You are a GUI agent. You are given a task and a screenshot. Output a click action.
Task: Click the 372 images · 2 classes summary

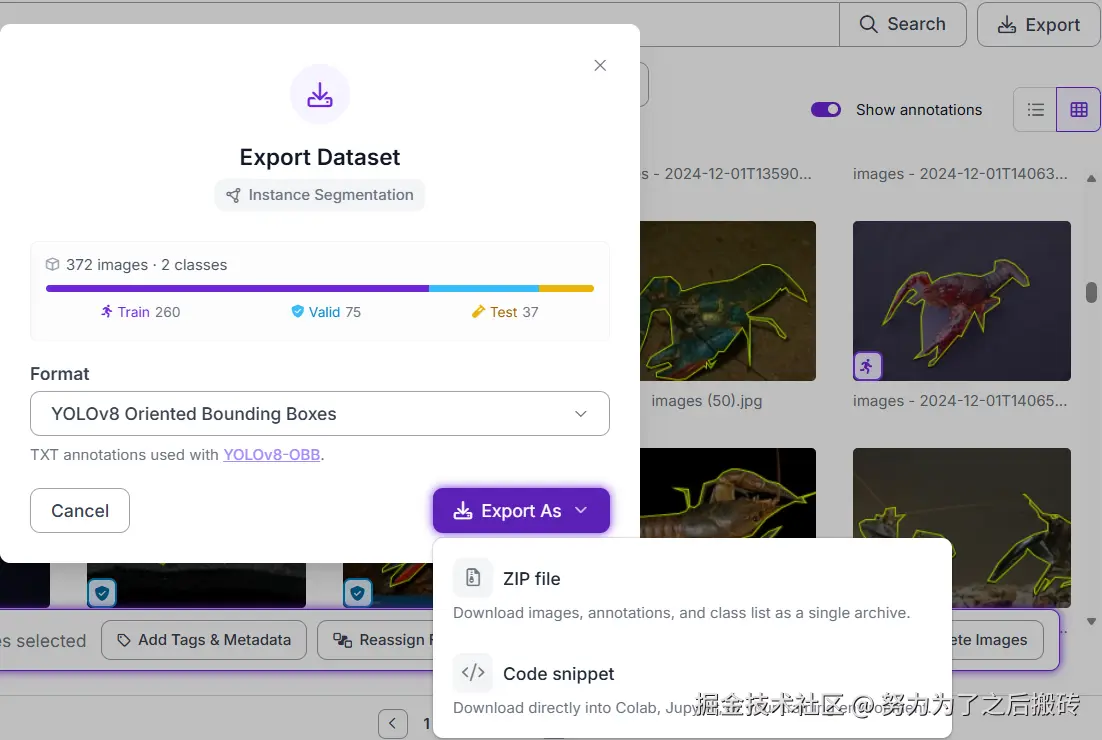coord(146,264)
